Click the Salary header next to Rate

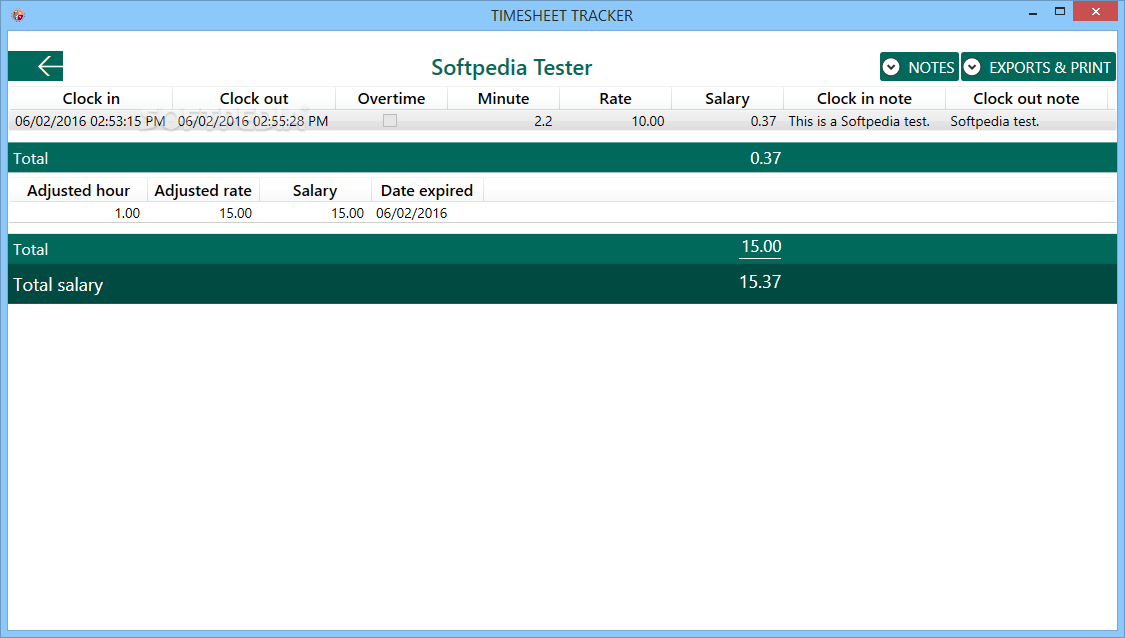coord(728,98)
